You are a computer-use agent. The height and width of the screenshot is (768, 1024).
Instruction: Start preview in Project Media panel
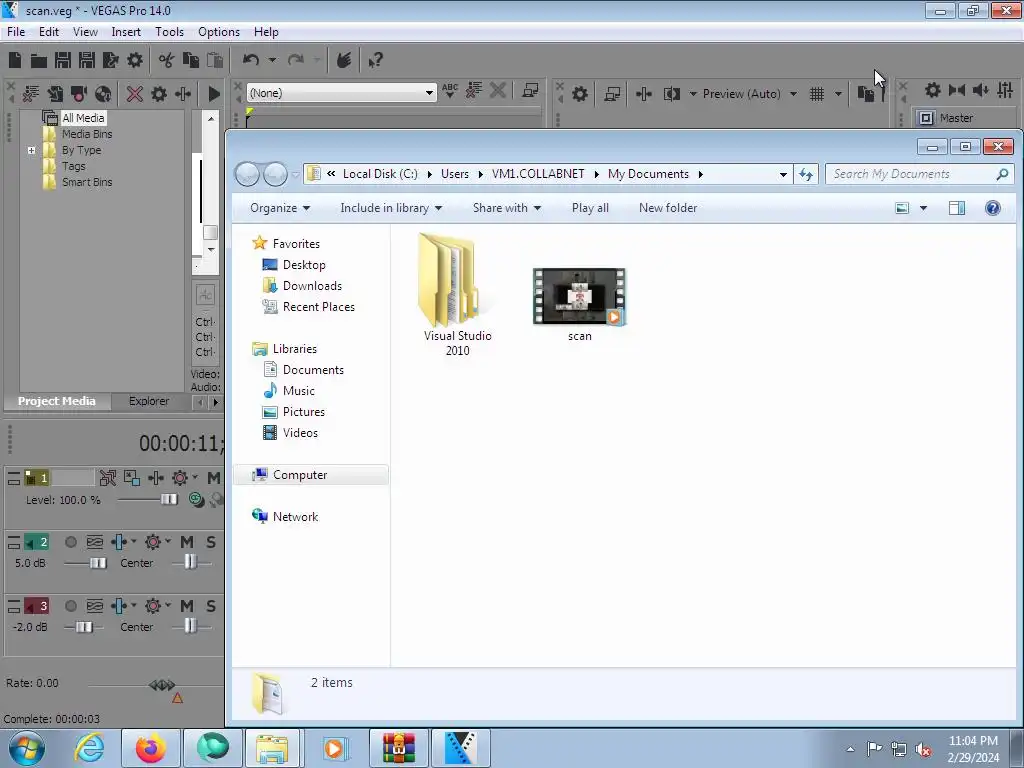tap(214, 93)
